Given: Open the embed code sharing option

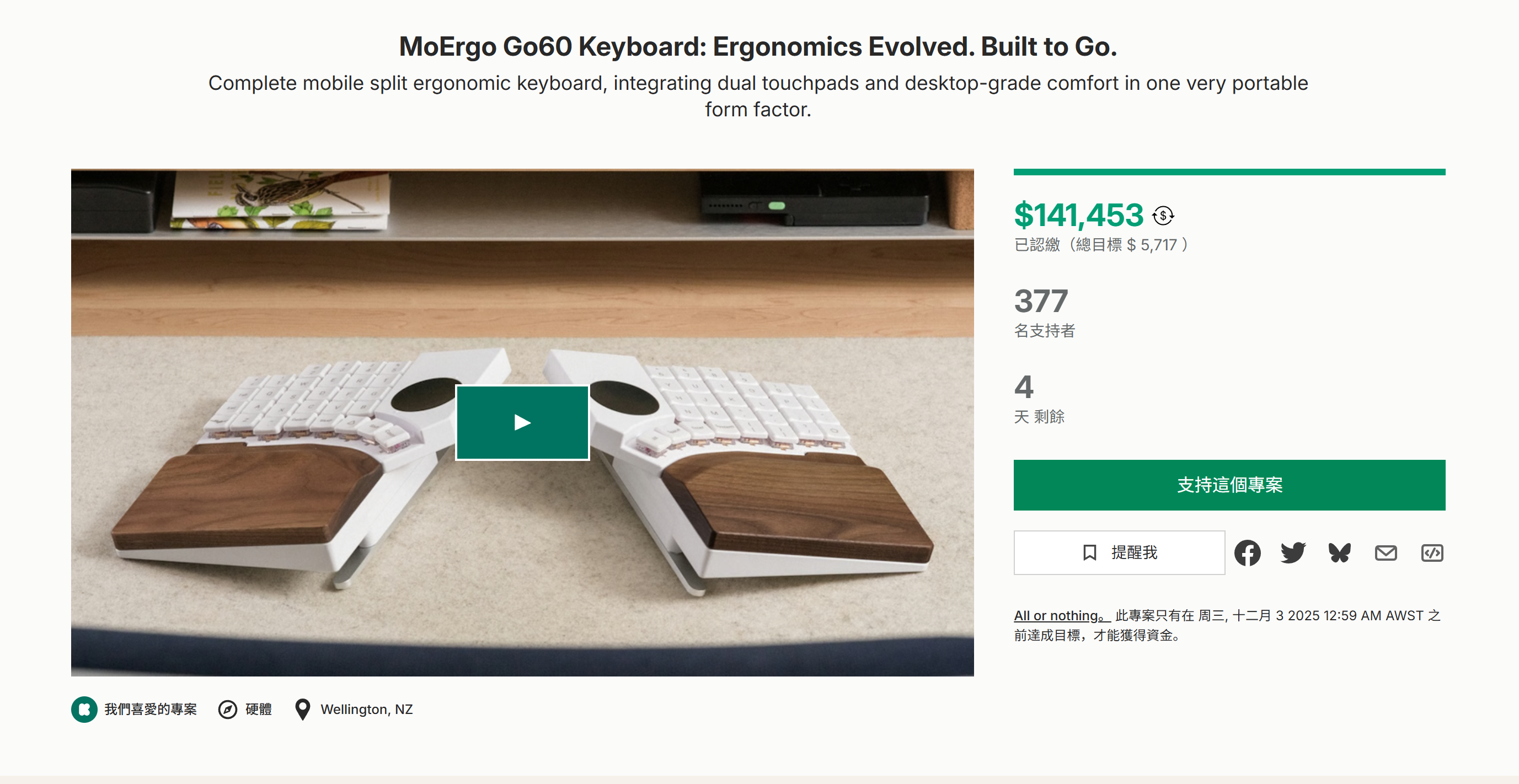Looking at the screenshot, I should point(1432,553).
